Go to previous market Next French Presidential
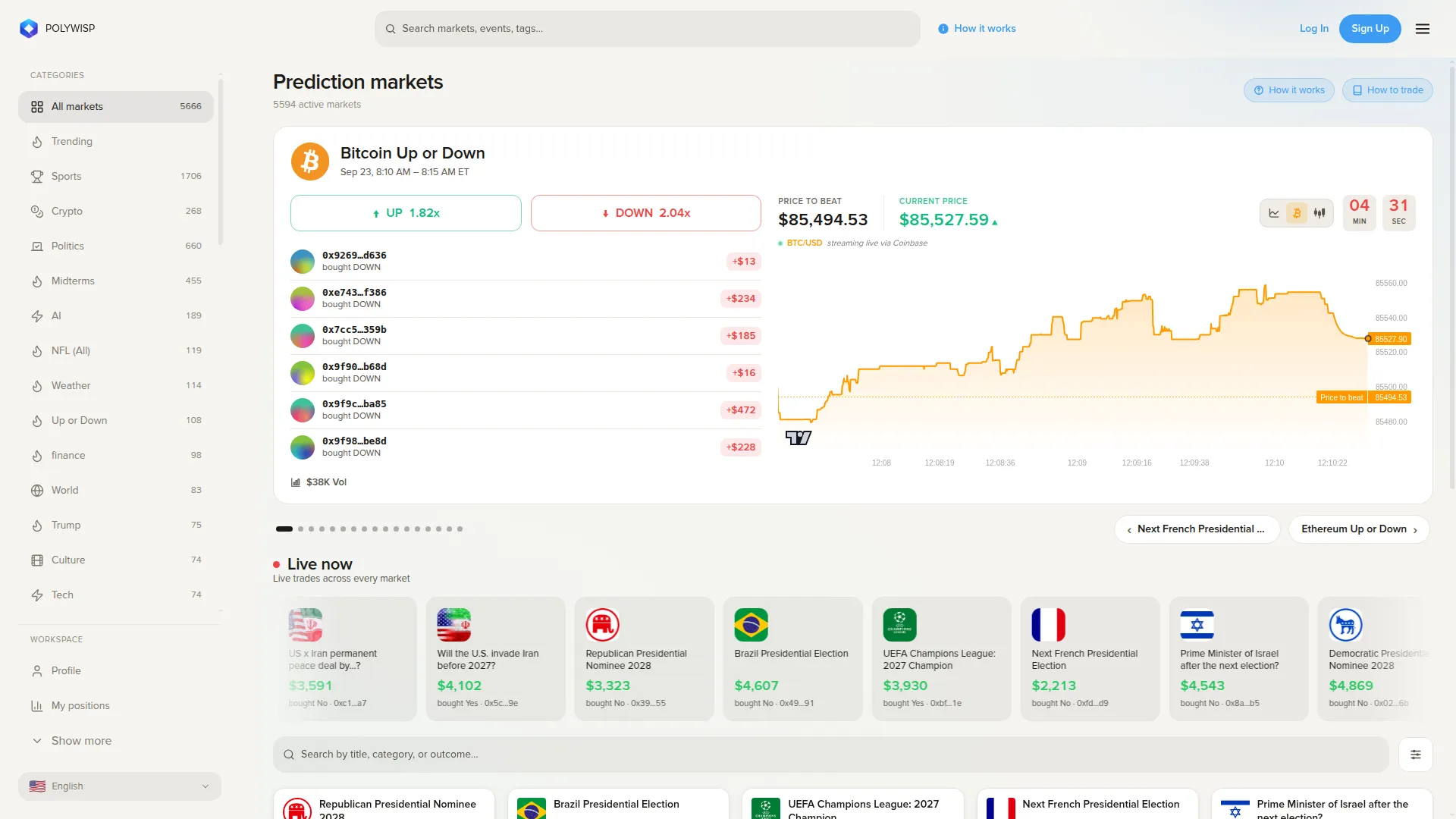The height and width of the screenshot is (819, 1456). coord(1197,529)
